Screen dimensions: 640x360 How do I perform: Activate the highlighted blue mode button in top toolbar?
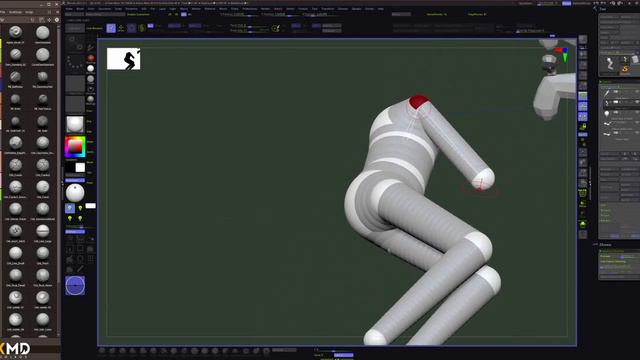tap(111, 28)
